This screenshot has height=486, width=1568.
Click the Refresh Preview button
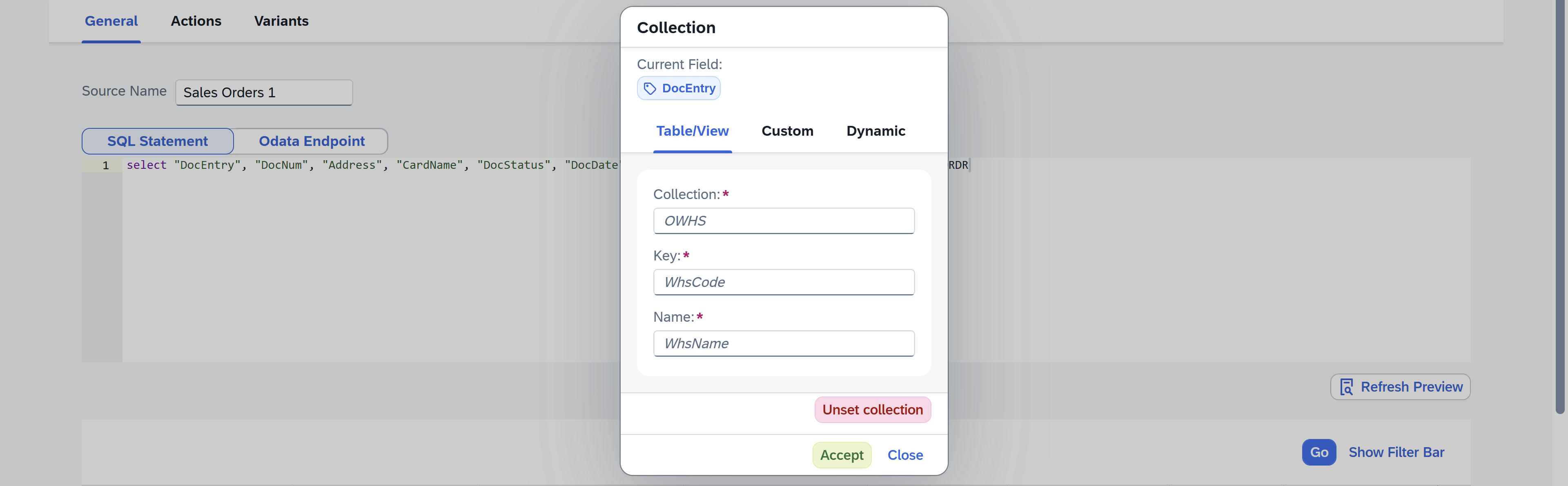pyautogui.click(x=1400, y=387)
